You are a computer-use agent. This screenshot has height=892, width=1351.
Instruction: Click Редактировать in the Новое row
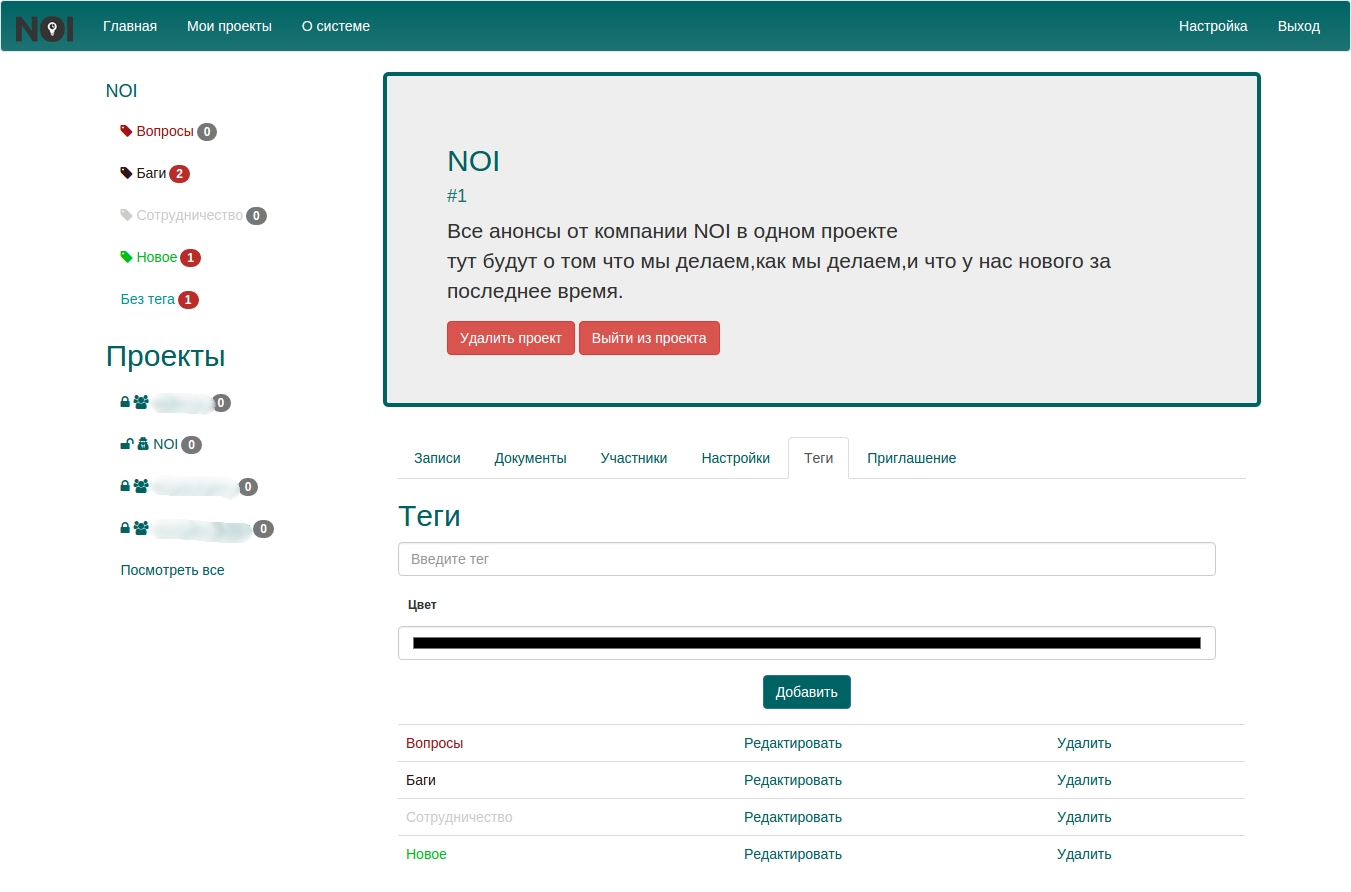click(793, 854)
